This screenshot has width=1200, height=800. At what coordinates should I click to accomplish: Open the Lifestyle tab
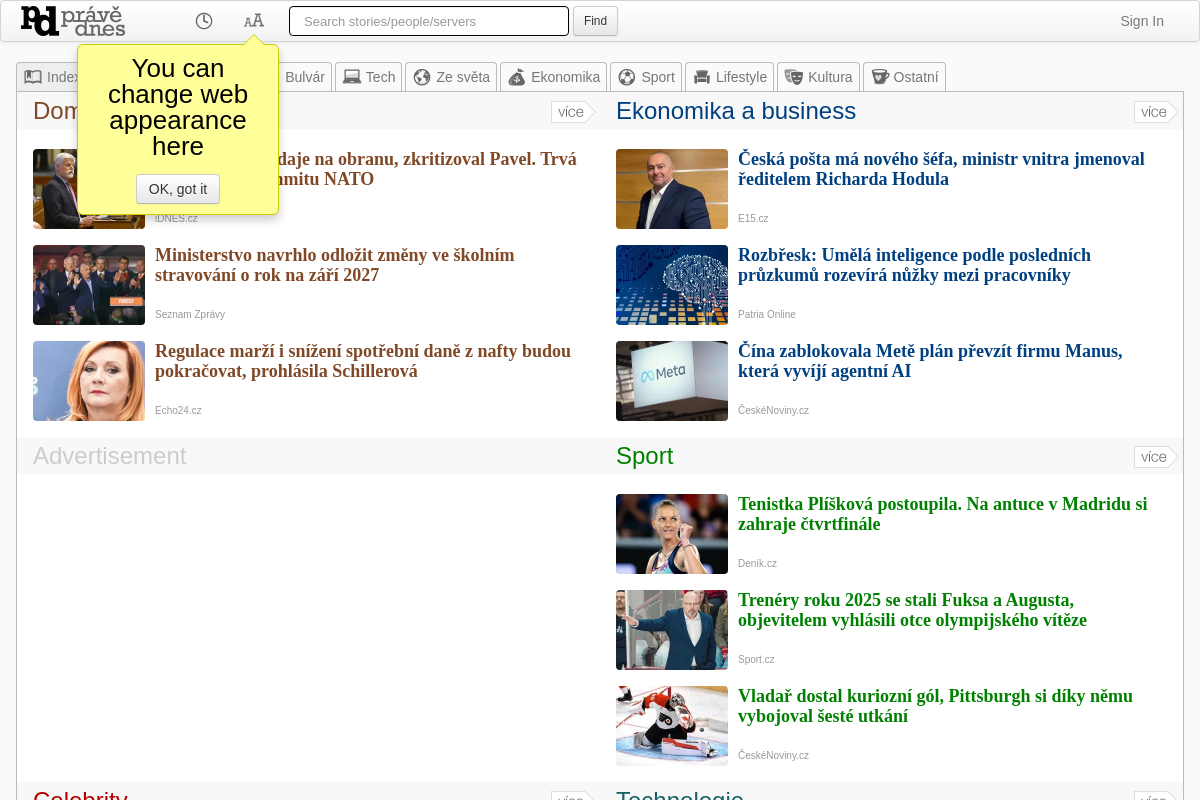pyautogui.click(x=730, y=77)
